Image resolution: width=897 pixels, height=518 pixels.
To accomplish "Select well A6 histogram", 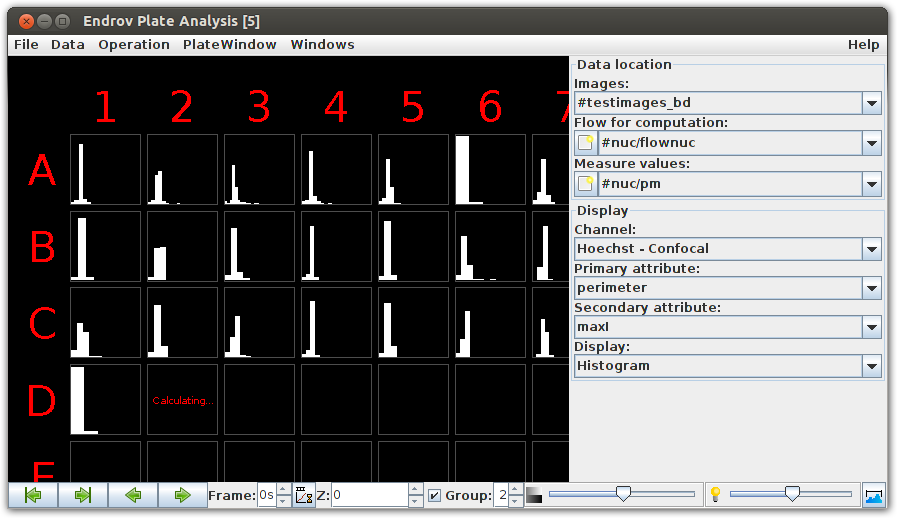I will [490, 169].
